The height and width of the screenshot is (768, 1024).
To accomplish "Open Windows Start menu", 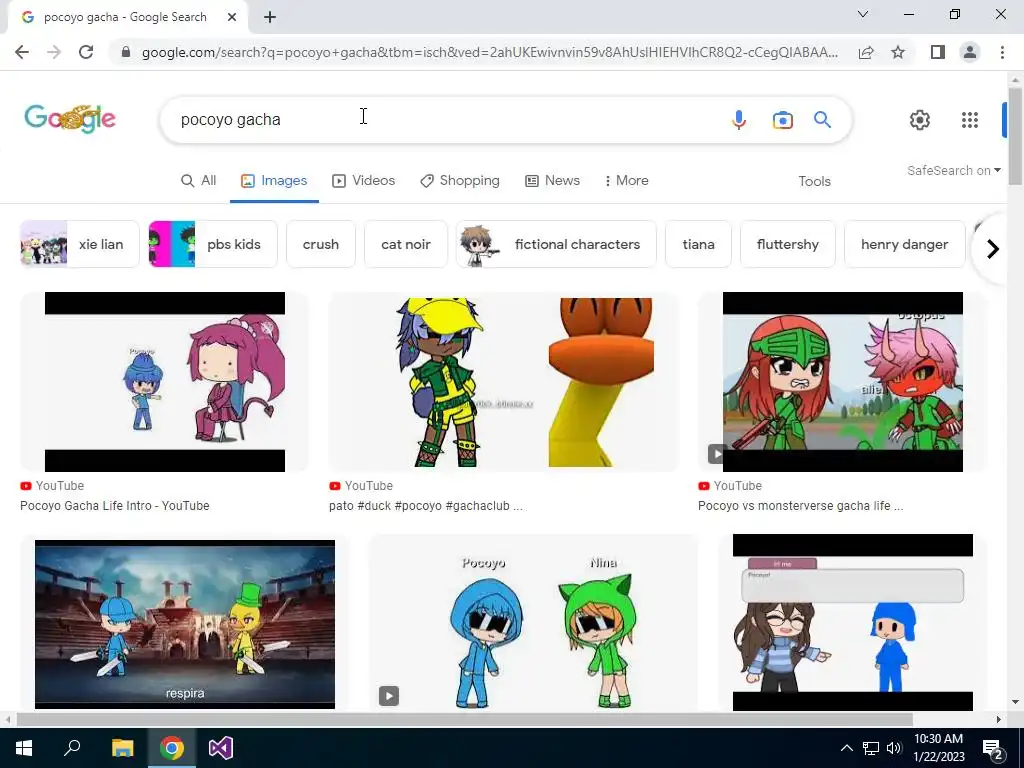I will coord(24,748).
